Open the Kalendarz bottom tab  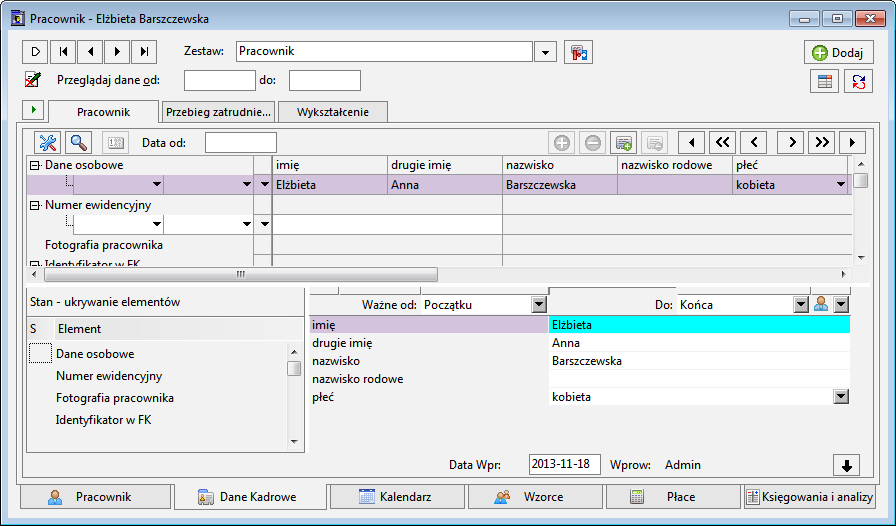click(x=397, y=497)
